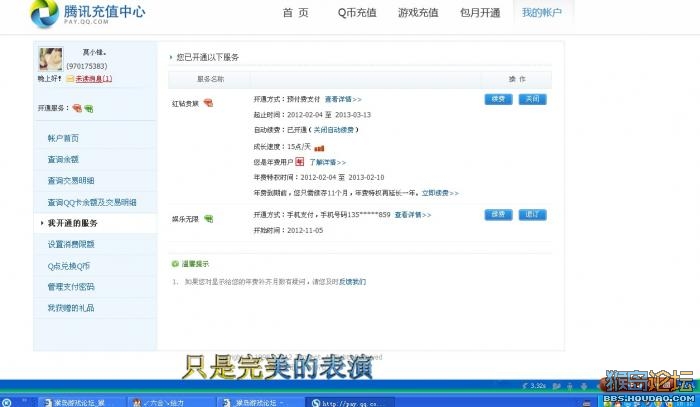Viewport: 700px width, 407px height.
Task: Open 查询余额 sidebar item
Action: pos(63,159)
